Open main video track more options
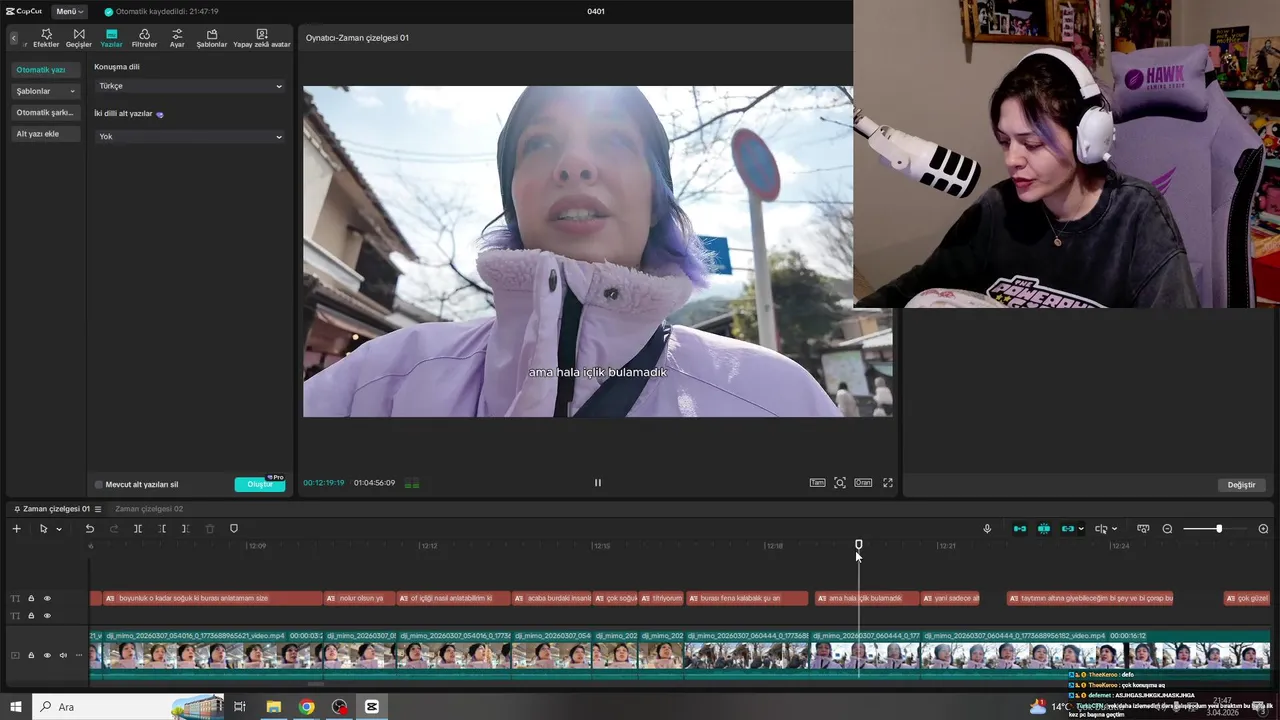This screenshot has height=720, width=1280. (79, 656)
